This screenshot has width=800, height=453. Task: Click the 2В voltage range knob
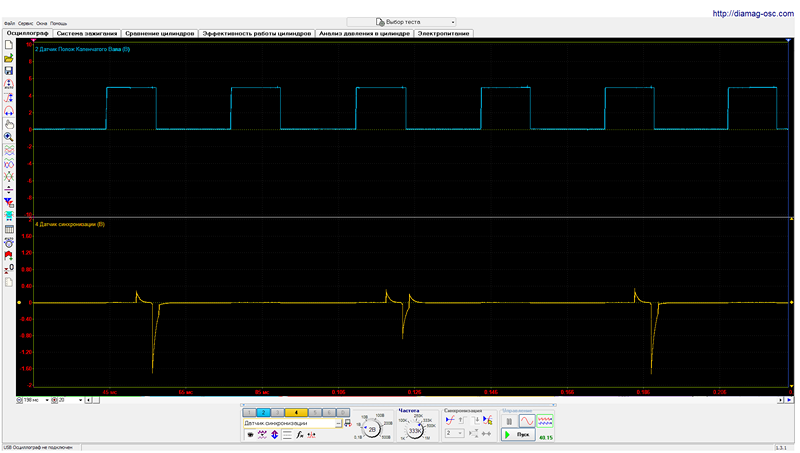[372, 430]
